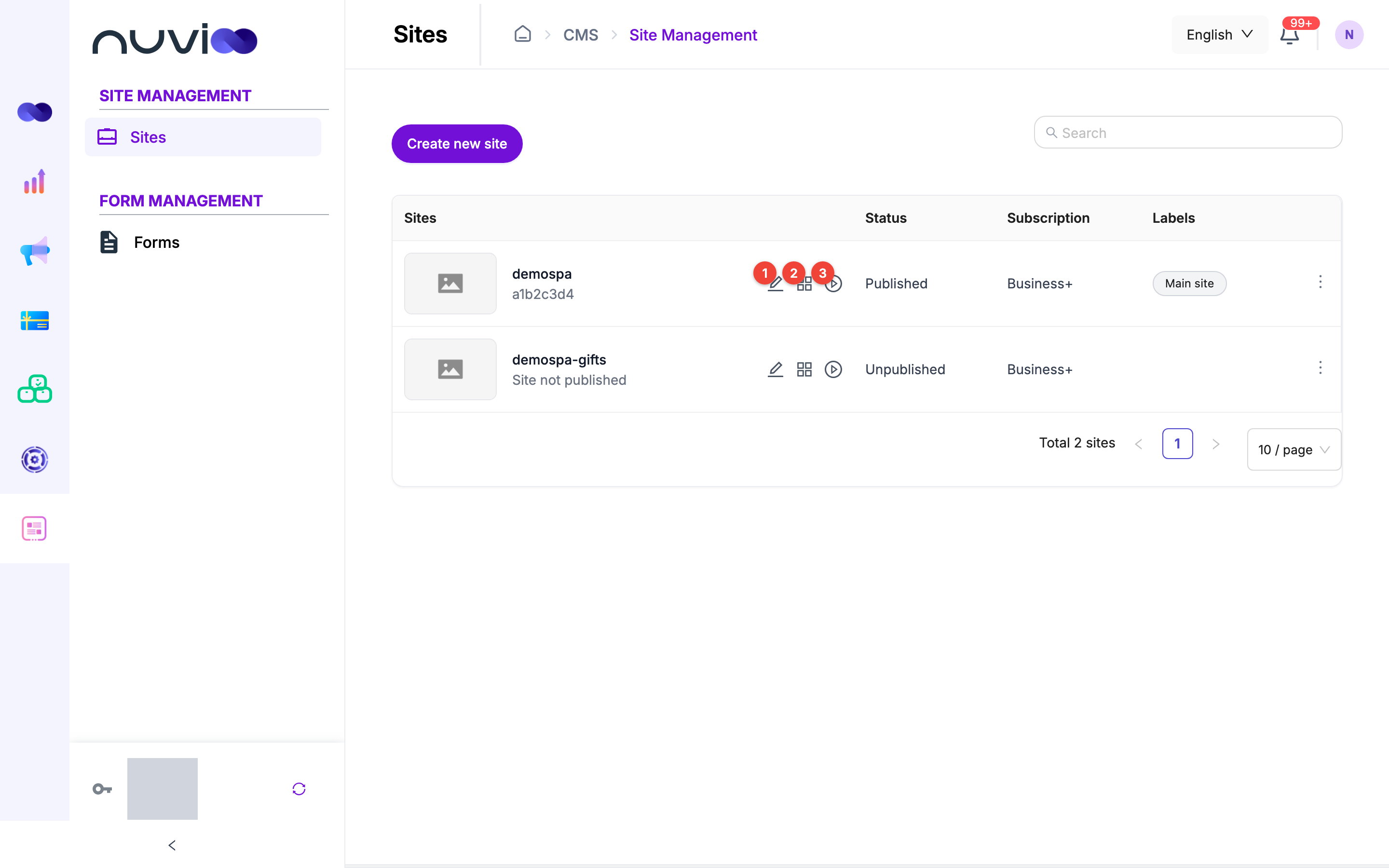Open the three-dot menu for demospa
The width and height of the screenshot is (1389, 868).
(x=1320, y=282)
